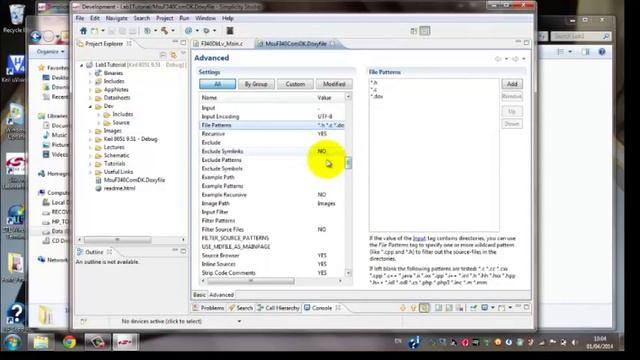Click the Project Explorer horizontal scrollbar
The image size is (640, 360).
(x=118, y=240)
